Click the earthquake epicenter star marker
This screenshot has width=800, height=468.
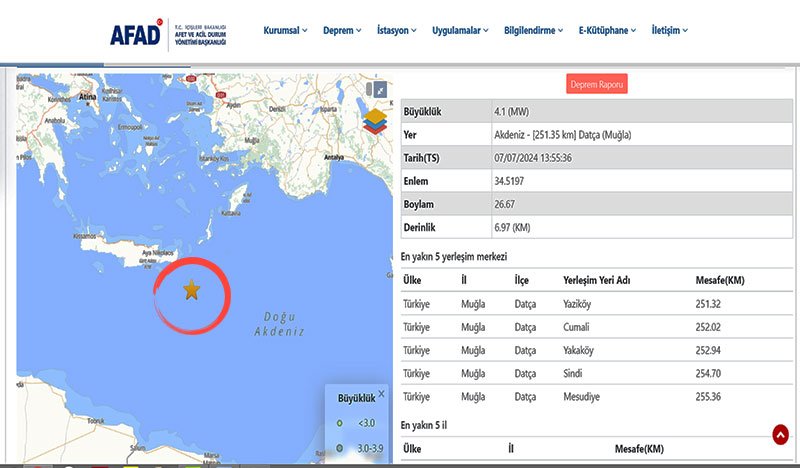[191, 290]
